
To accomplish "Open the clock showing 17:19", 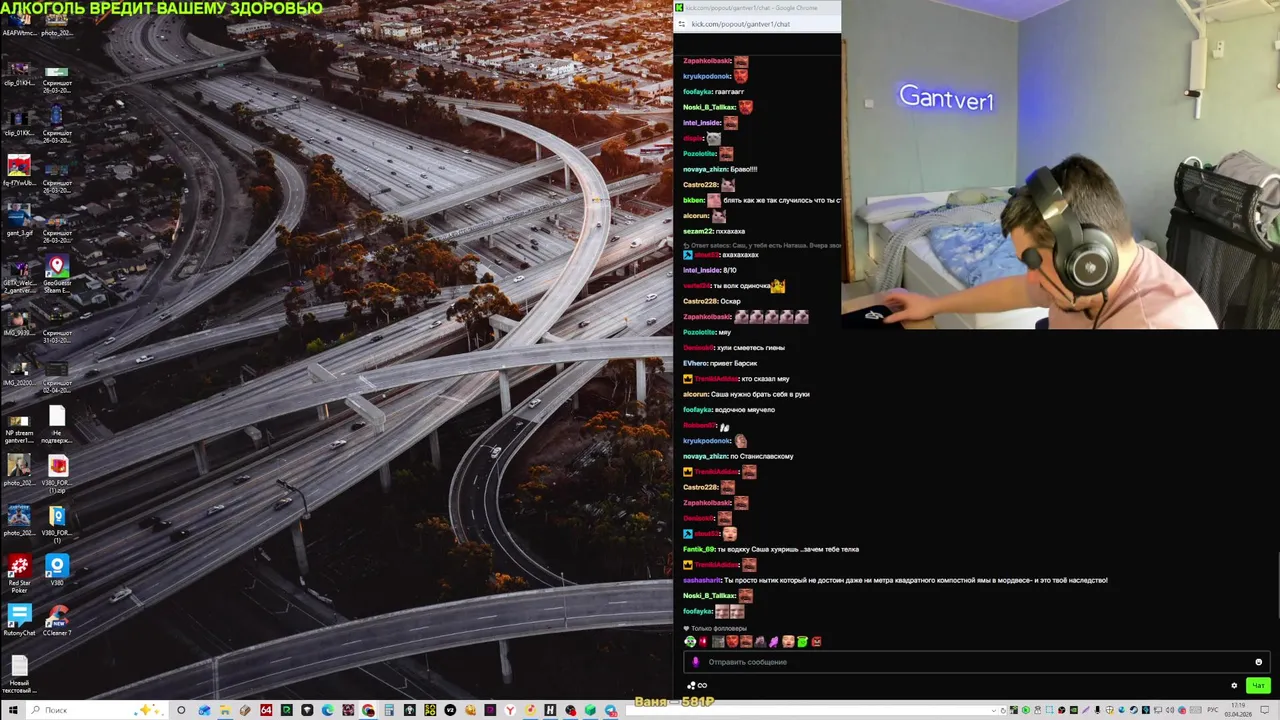I will pyautogui.click(x=1238, y=710).
